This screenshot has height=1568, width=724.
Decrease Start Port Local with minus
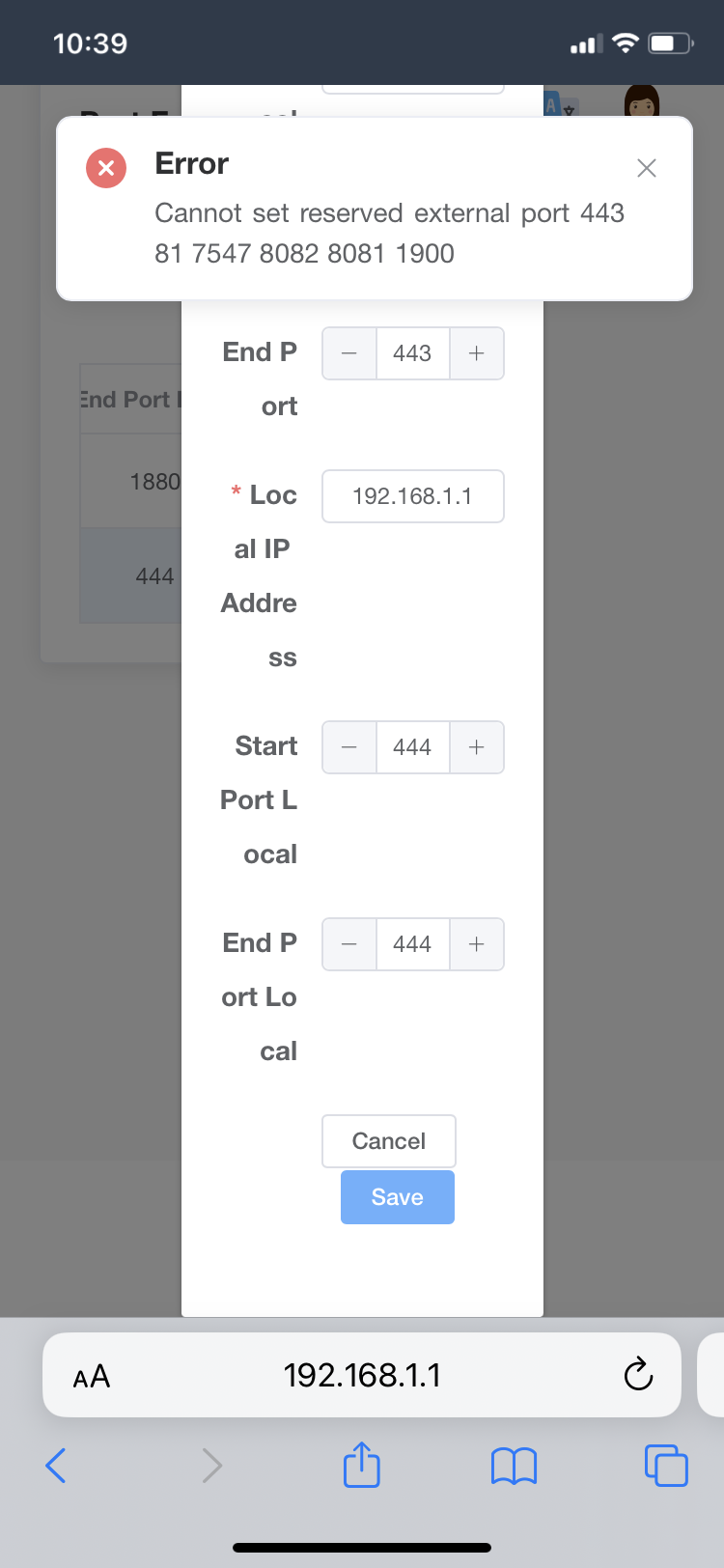pyautogui.click(x=349, y=747)
